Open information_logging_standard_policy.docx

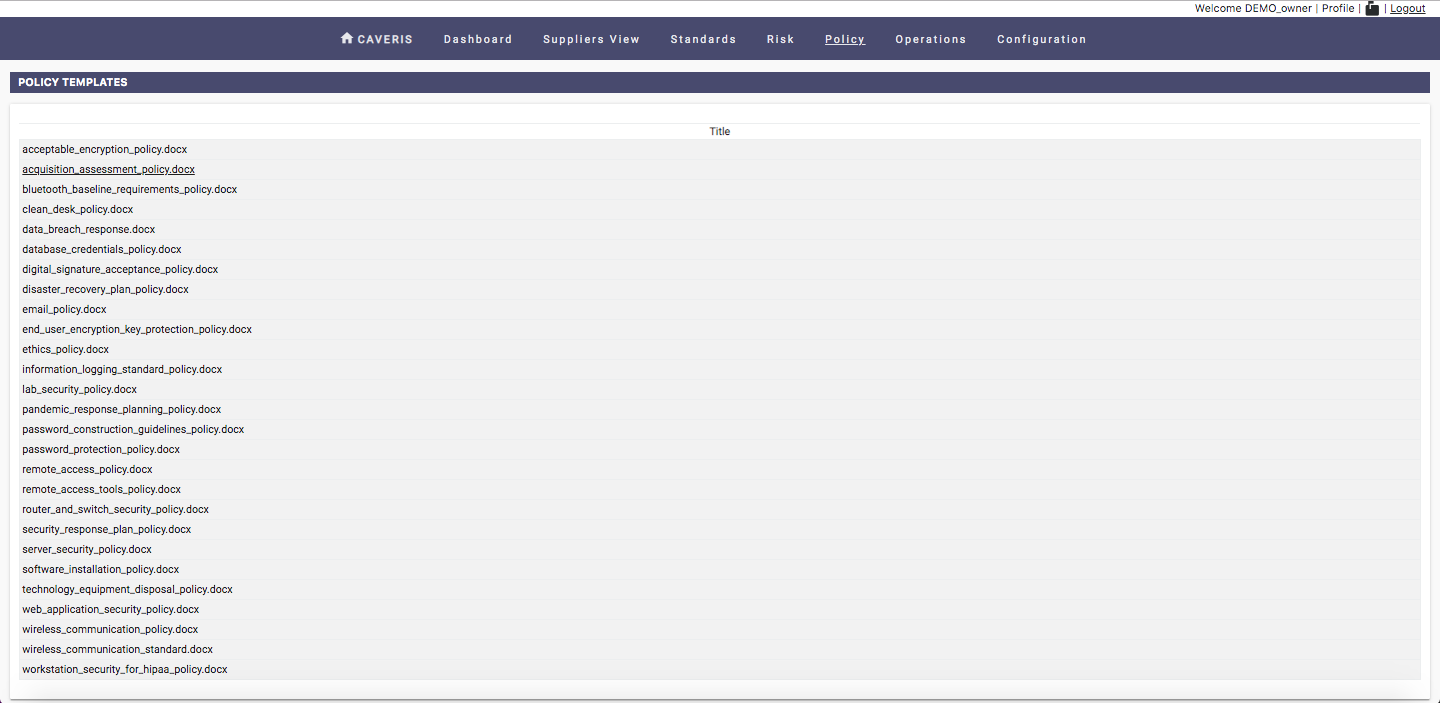point(122,369)
